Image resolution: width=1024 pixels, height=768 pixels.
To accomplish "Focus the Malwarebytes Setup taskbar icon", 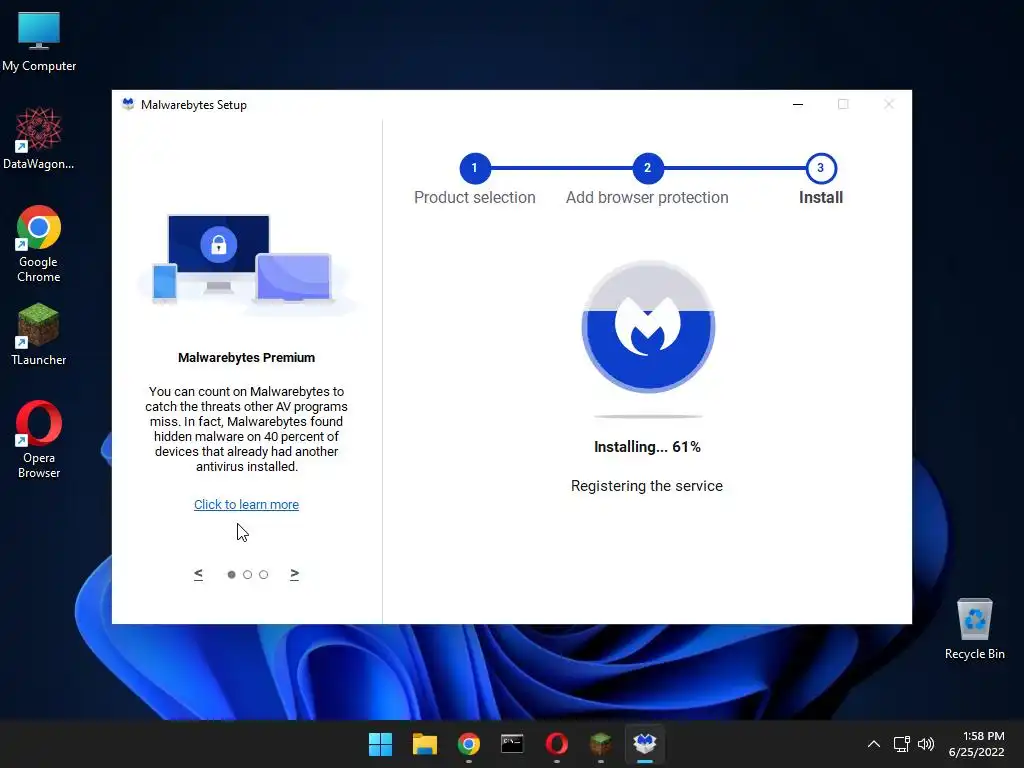I will click(645, 743).
